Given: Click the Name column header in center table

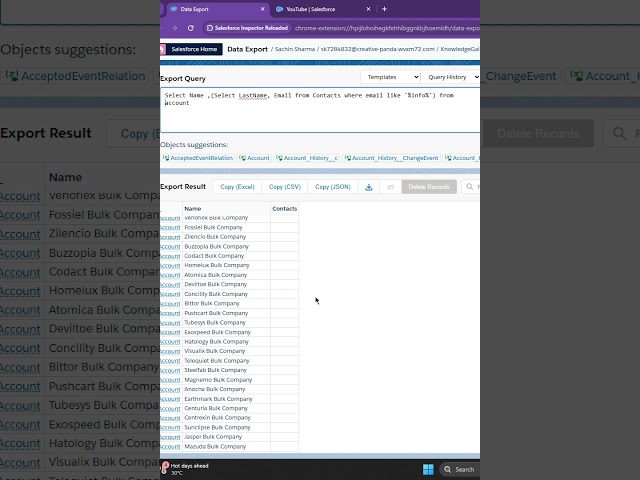Looking at the screenshot, I should point(226,209).
